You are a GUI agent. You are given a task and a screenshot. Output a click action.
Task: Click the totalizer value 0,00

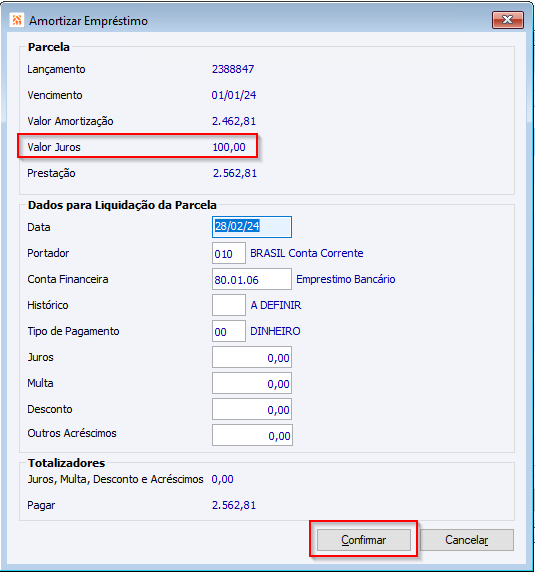point(222,479)
